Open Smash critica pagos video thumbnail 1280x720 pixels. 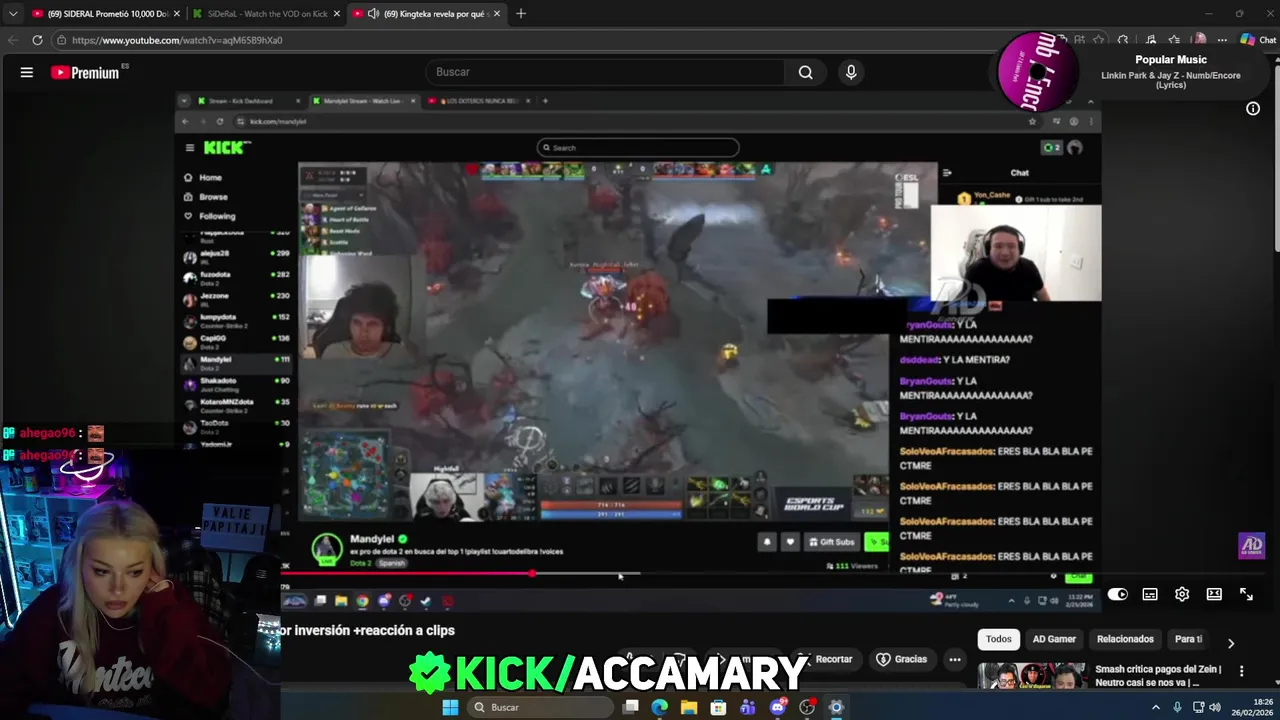click(1032, 676)
